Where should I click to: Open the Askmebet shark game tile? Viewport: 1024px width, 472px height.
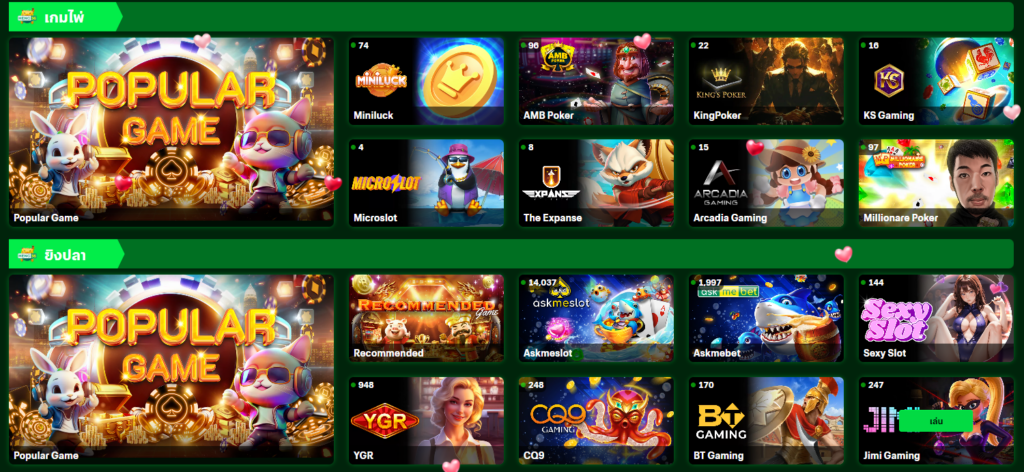pyautogui.click(x=765, y=318)
